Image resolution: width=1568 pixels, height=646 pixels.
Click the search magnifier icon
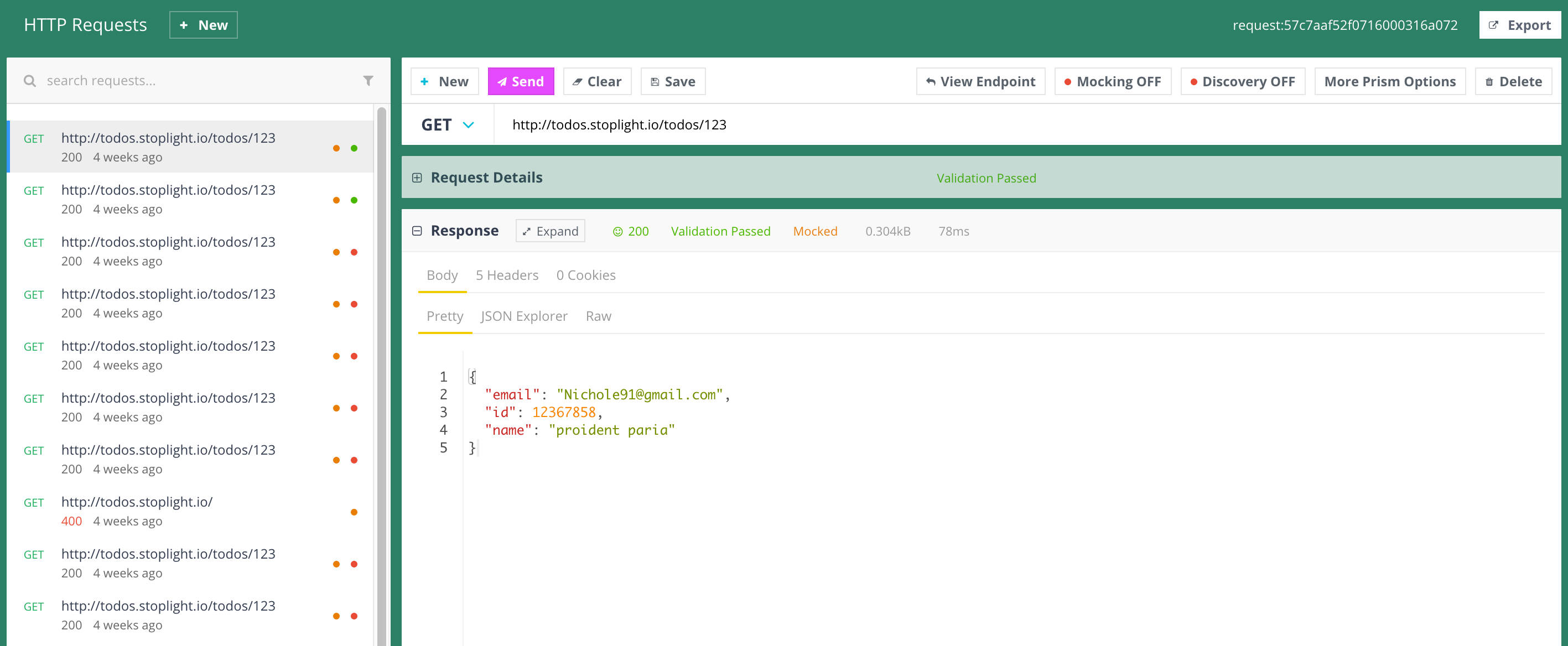click(x=29, y=80)
